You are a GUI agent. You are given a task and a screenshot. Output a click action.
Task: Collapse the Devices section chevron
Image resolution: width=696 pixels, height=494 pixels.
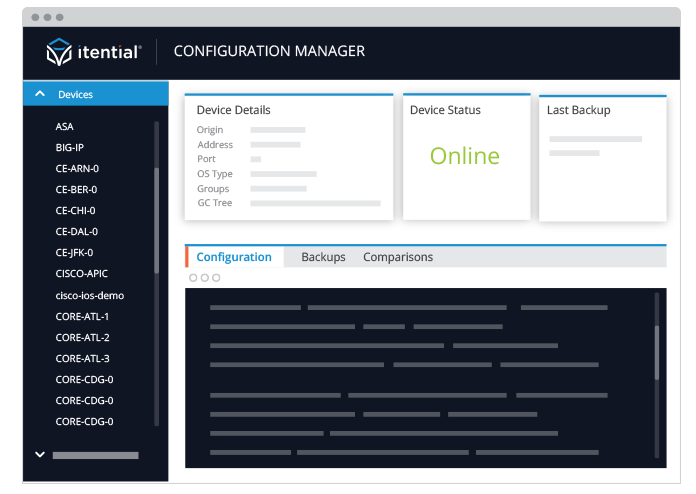point(40,94)
